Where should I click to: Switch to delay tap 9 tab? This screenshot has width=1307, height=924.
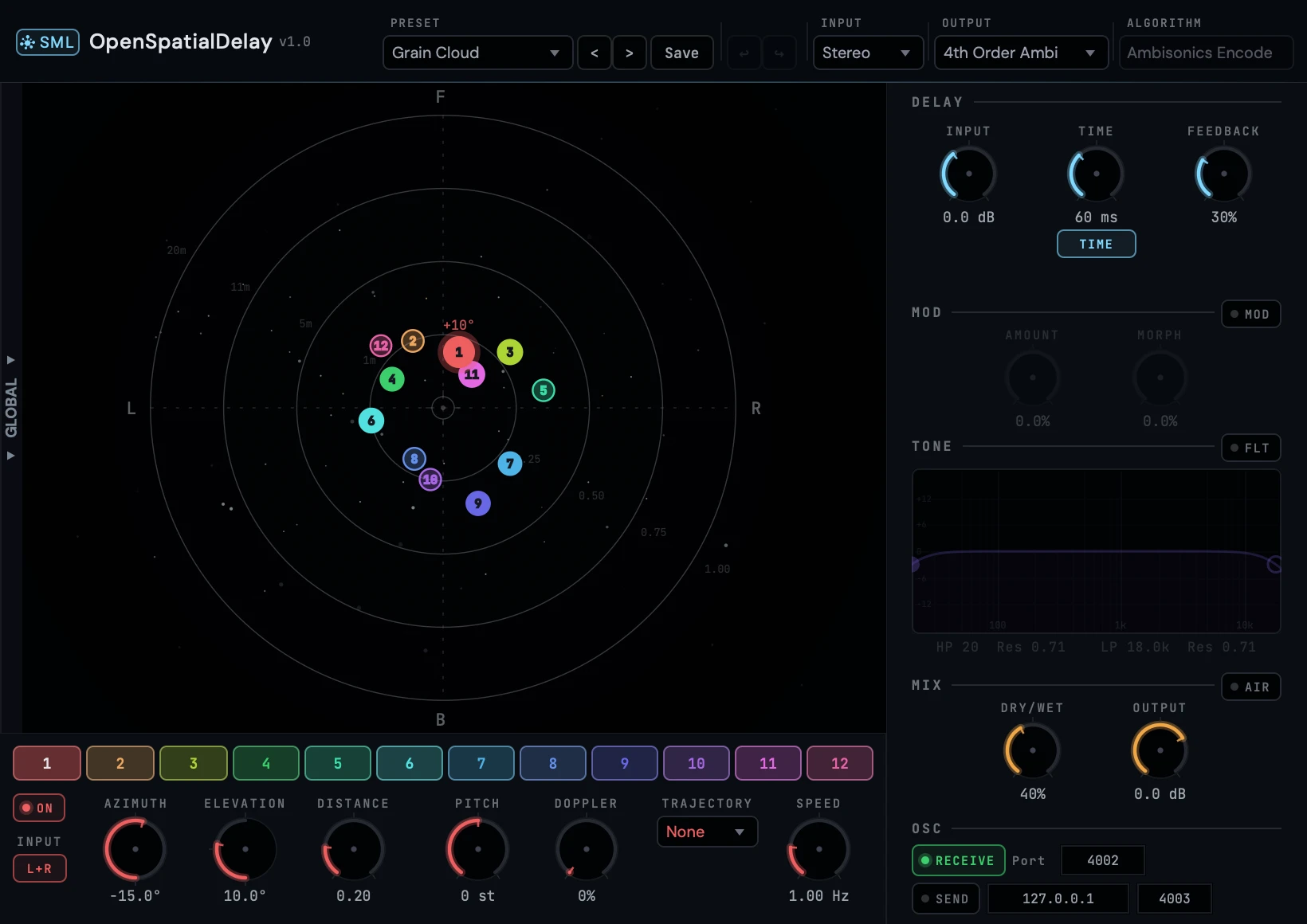pyautogui.click(x=625, y=763)
